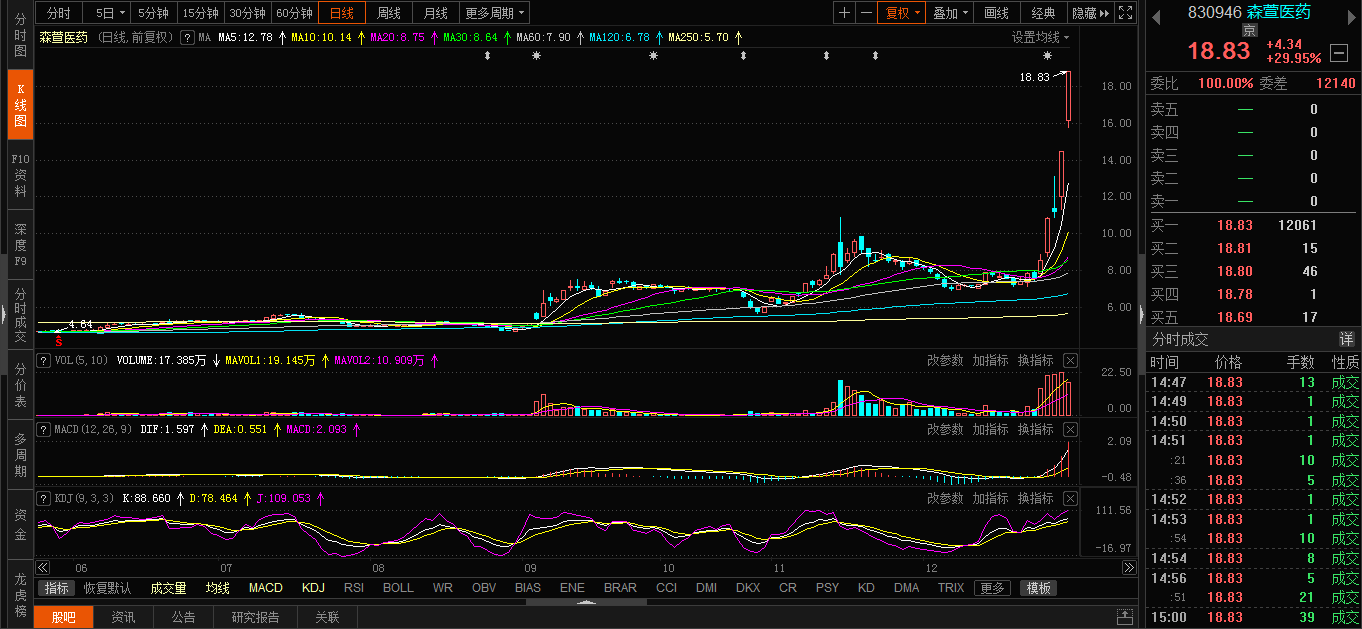The width and height of the screenshot is (1362, 629).
Task: Open help for the VOL indicator
Action: tap(44, 360)
